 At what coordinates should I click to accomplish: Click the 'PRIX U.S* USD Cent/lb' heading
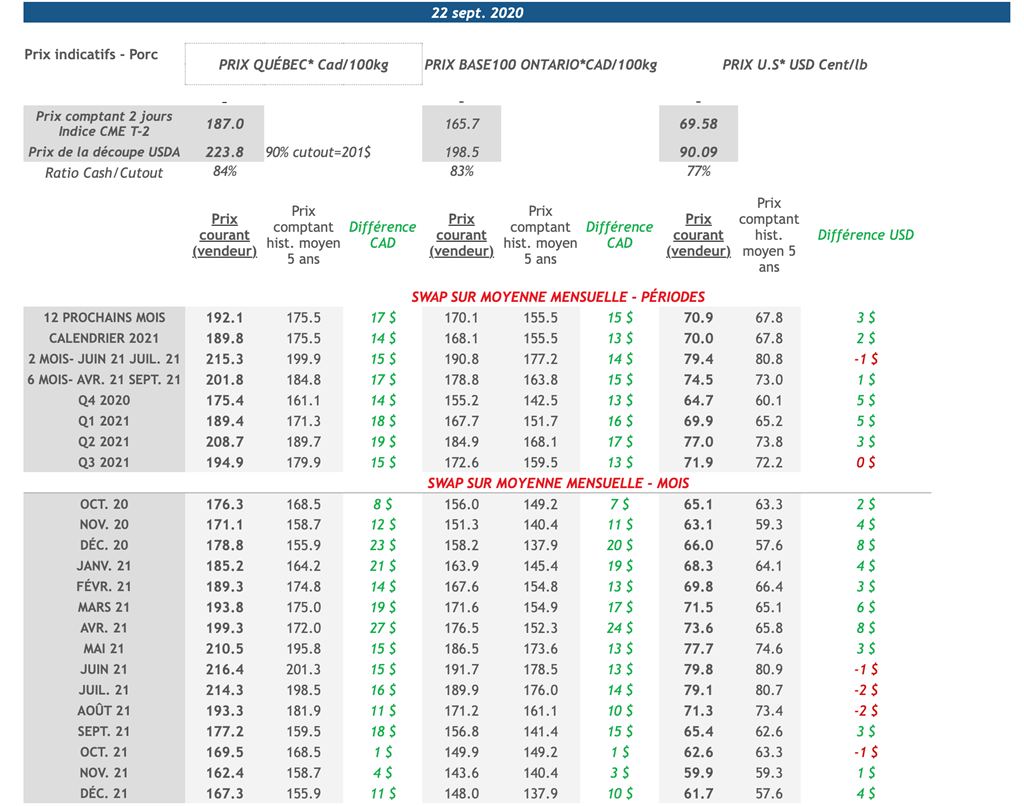pos(795,65)
